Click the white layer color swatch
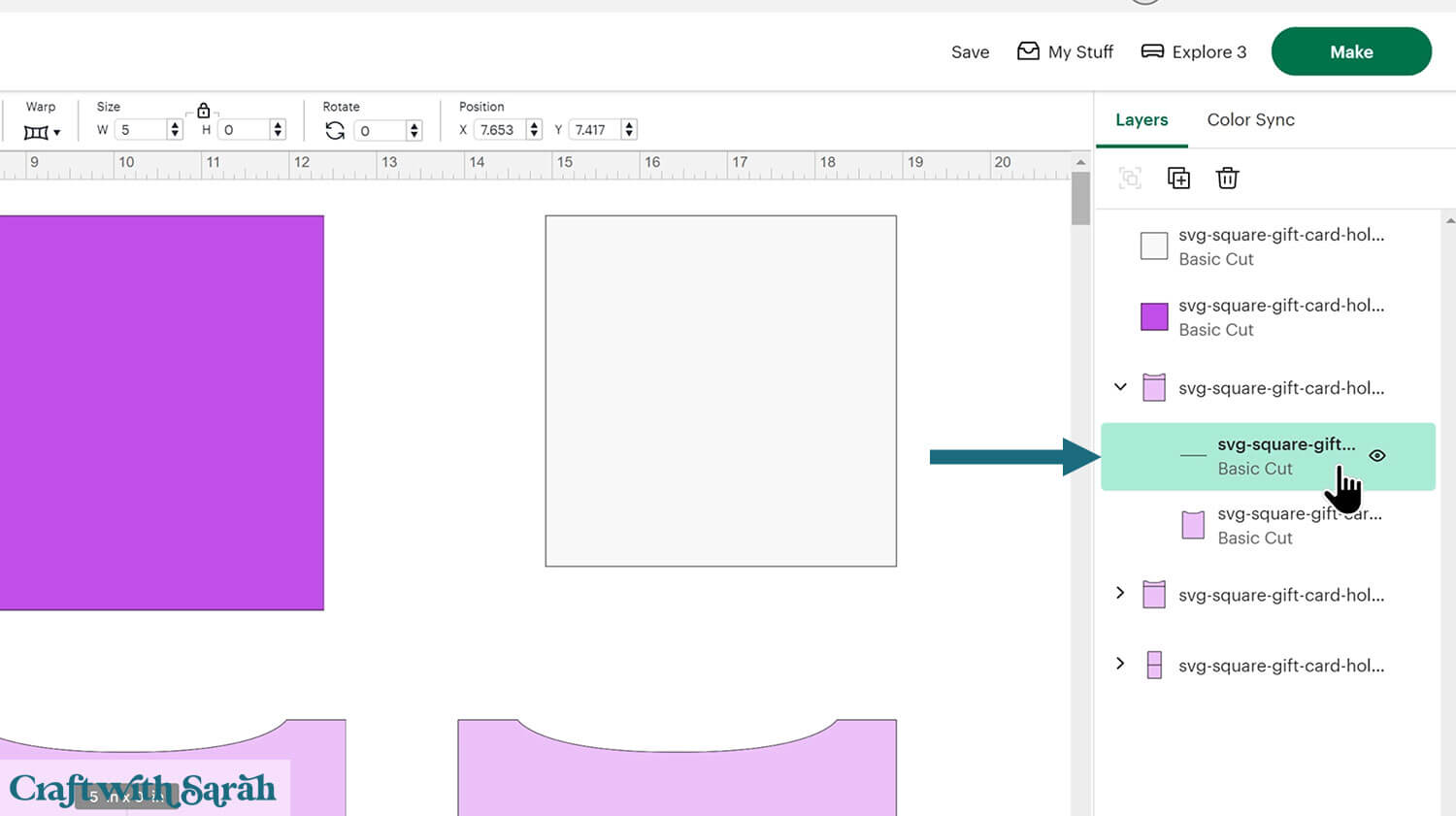Screen dimensions: 1456x816 1154,245
